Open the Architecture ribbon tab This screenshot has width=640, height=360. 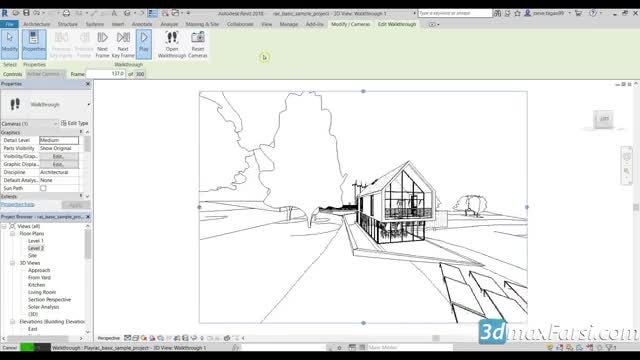[x=37, y=24]
